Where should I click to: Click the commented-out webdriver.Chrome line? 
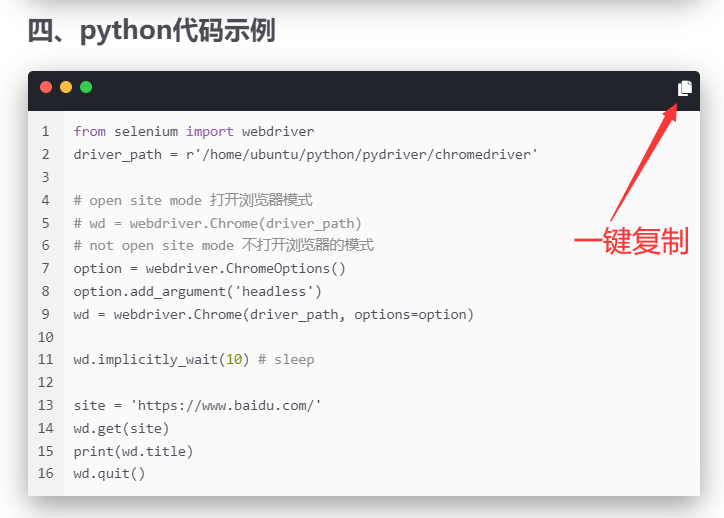(x=217, y=223)
